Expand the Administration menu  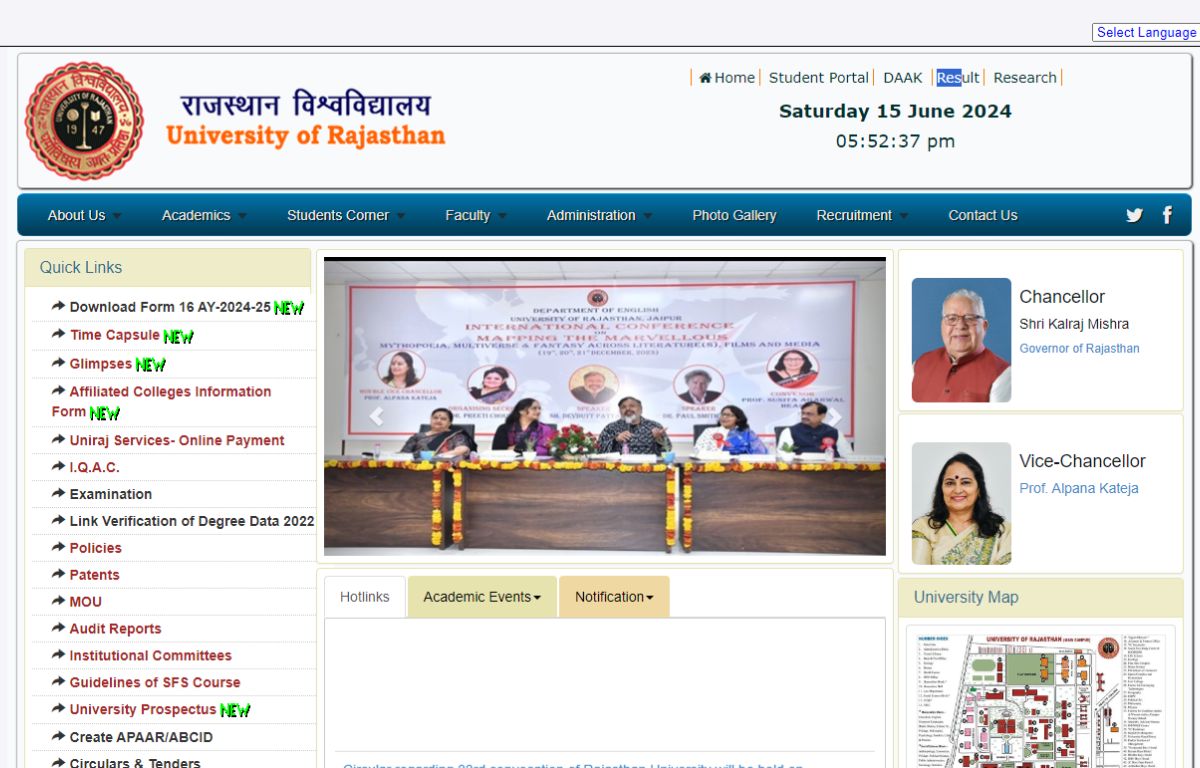[x=599, y=215]
